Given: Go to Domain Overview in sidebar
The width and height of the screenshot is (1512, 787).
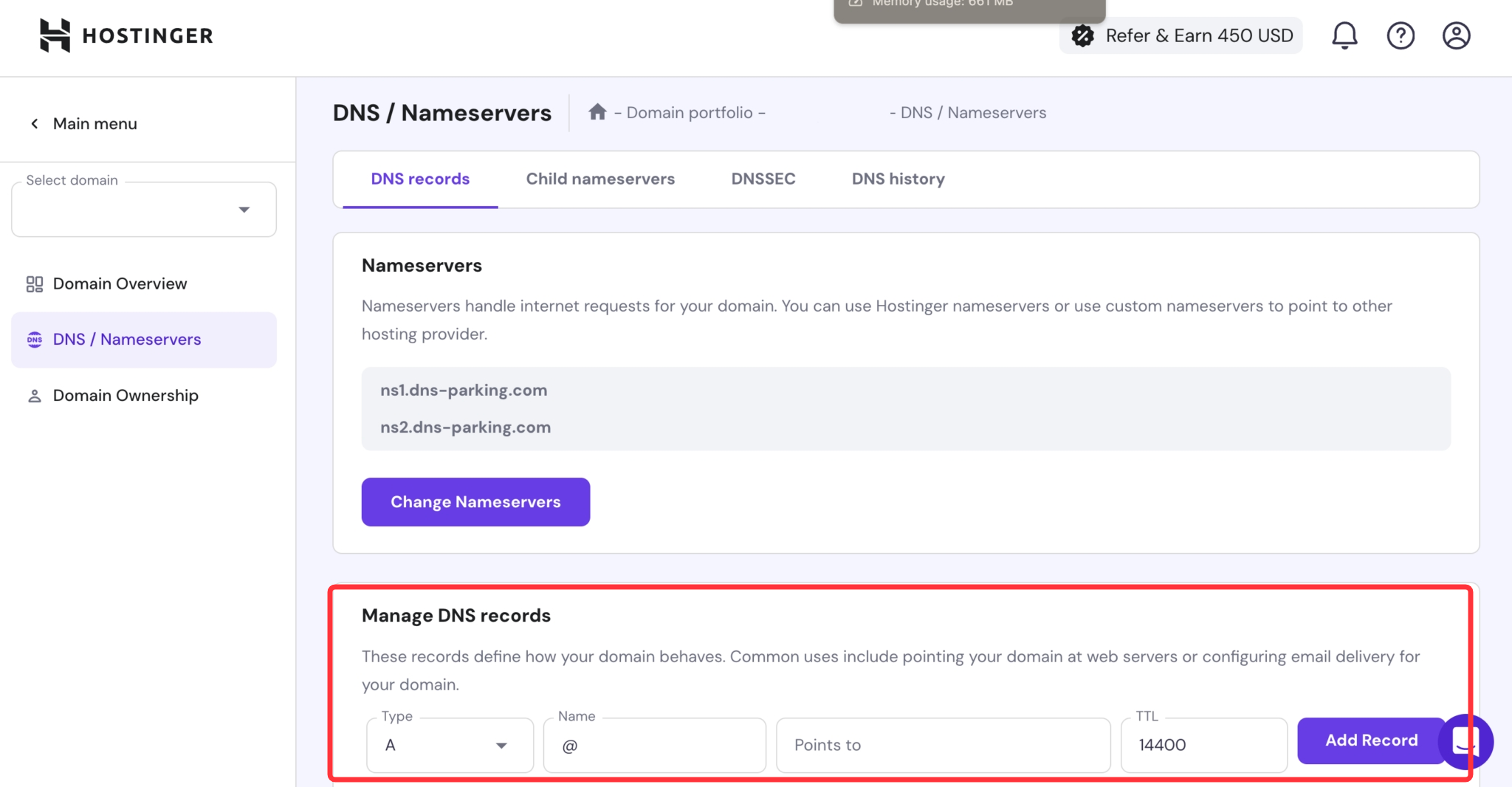Looking at the screenshot, I should click(x=144, y=284).
